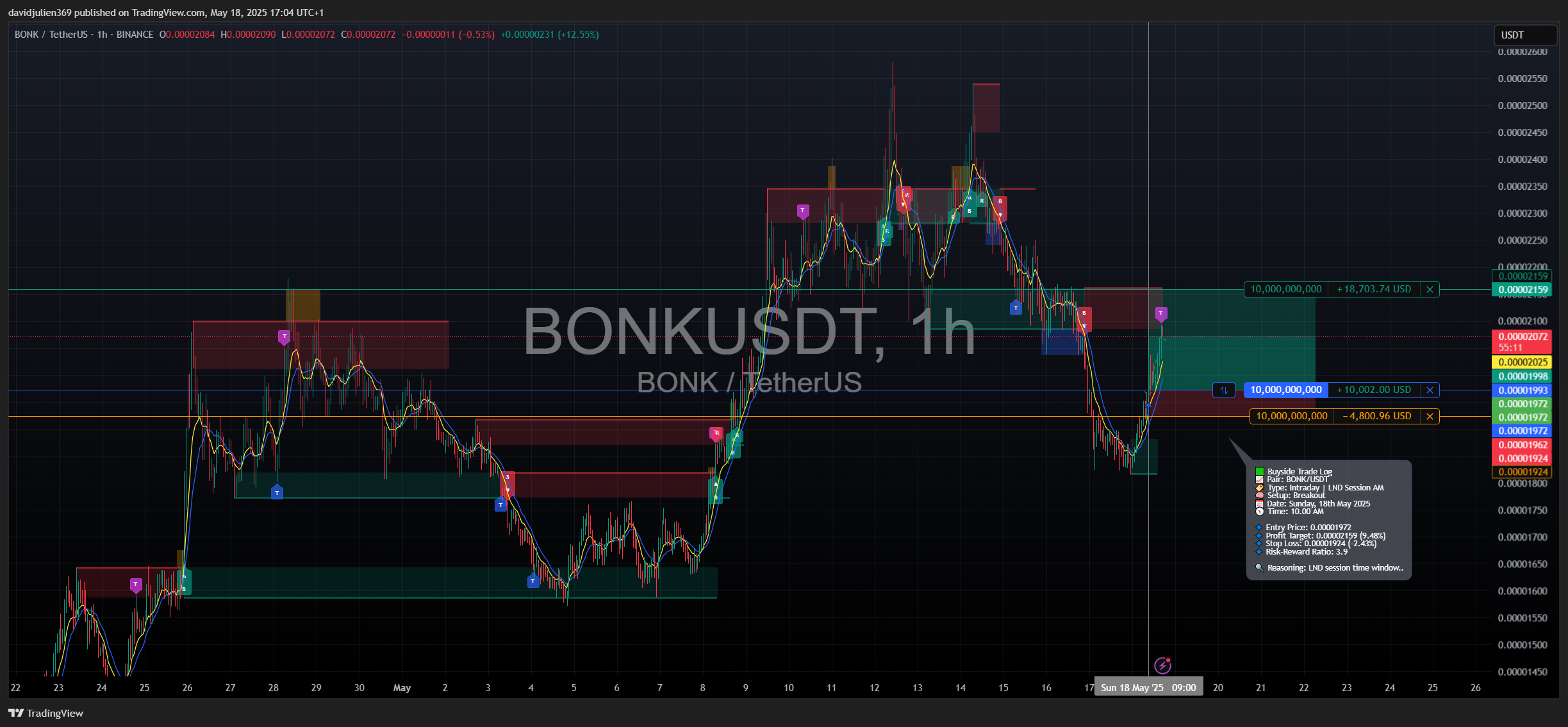Click the low price L0.00002072 value
This screenshot has height=727, width=1568.
pyautogui.click(x=308, y=35)
